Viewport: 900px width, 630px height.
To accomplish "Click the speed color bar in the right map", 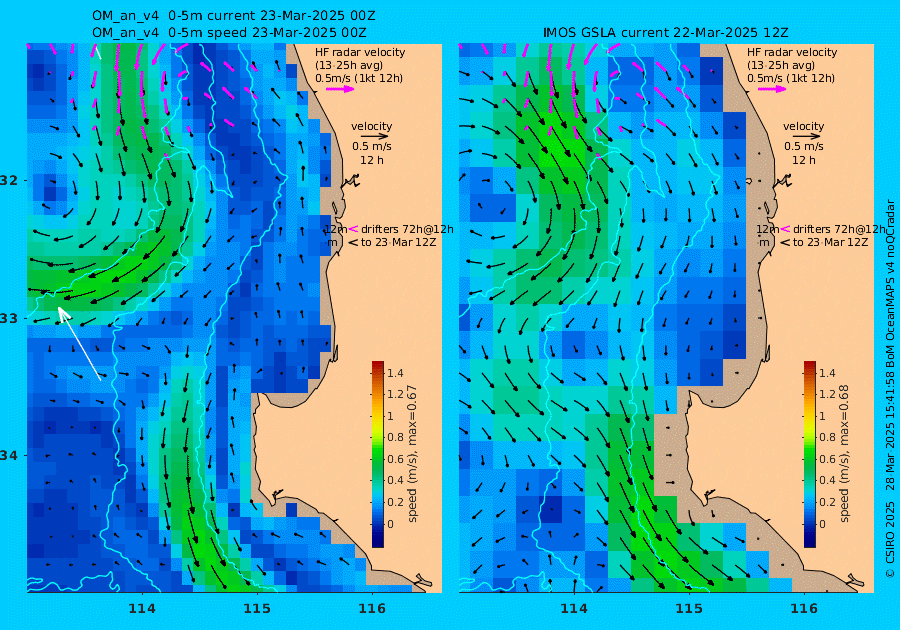I will point(809,454).
